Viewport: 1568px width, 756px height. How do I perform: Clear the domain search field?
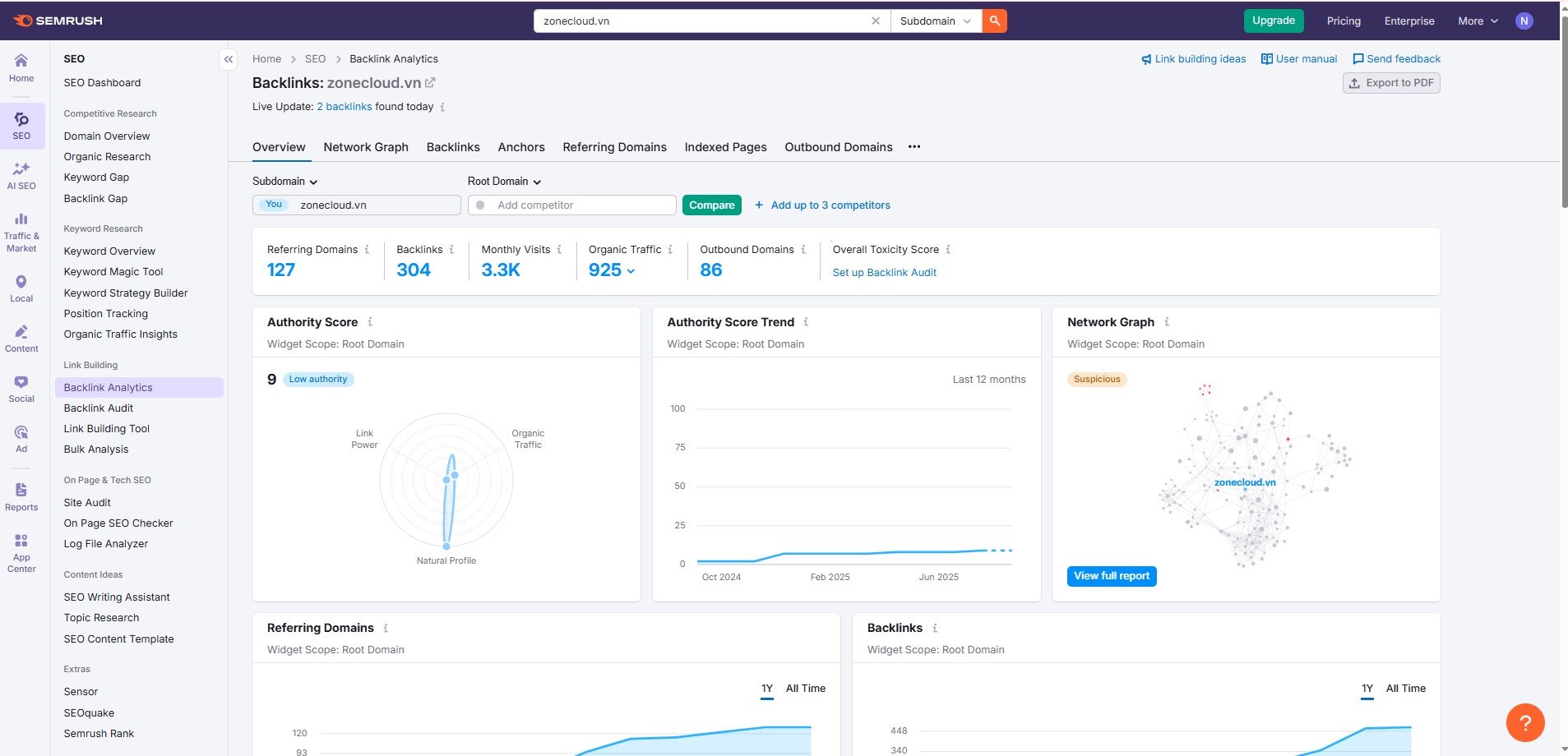876,21
